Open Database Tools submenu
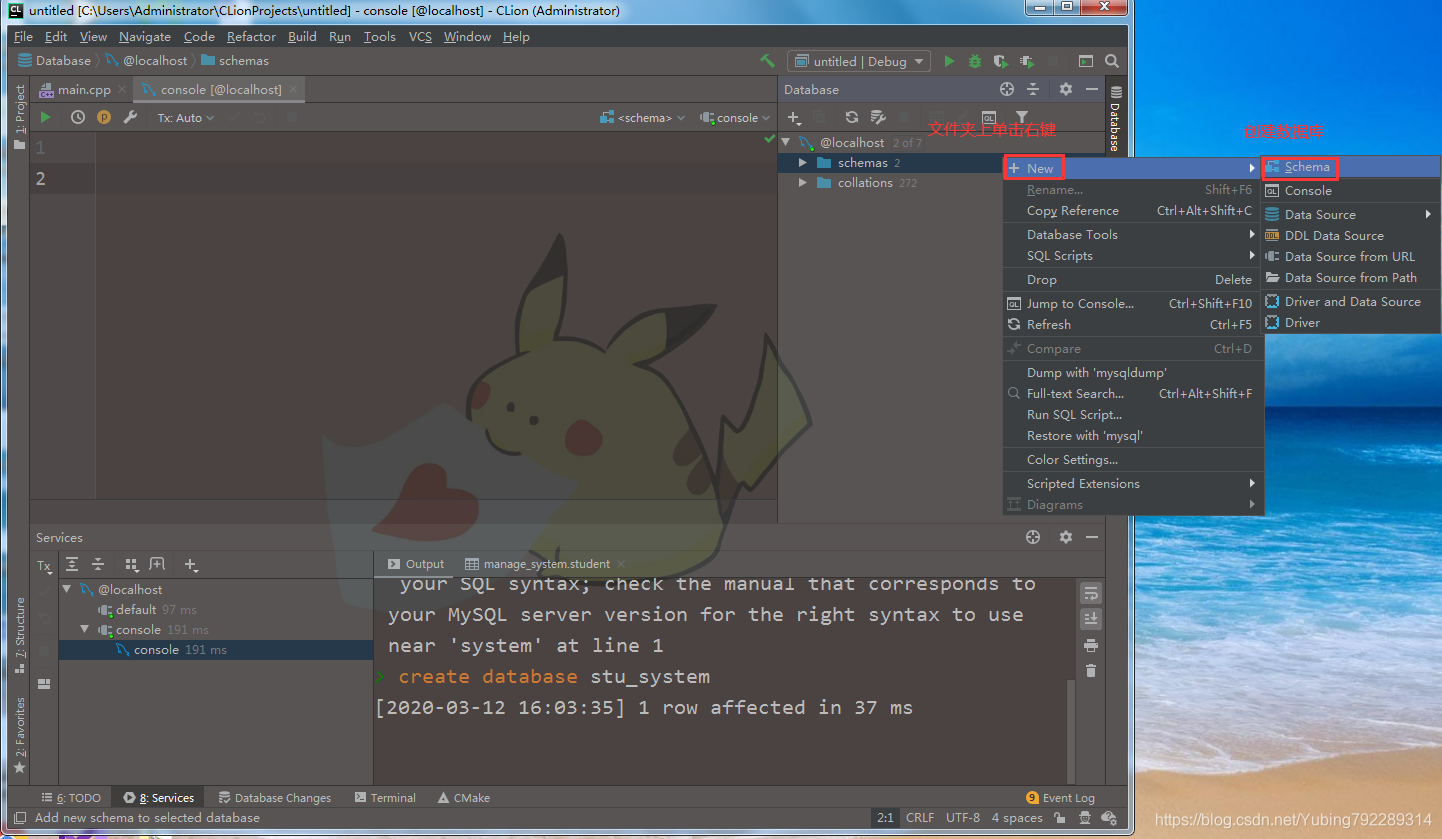This screenshot has width=1442, height=839. (1133, 234)
